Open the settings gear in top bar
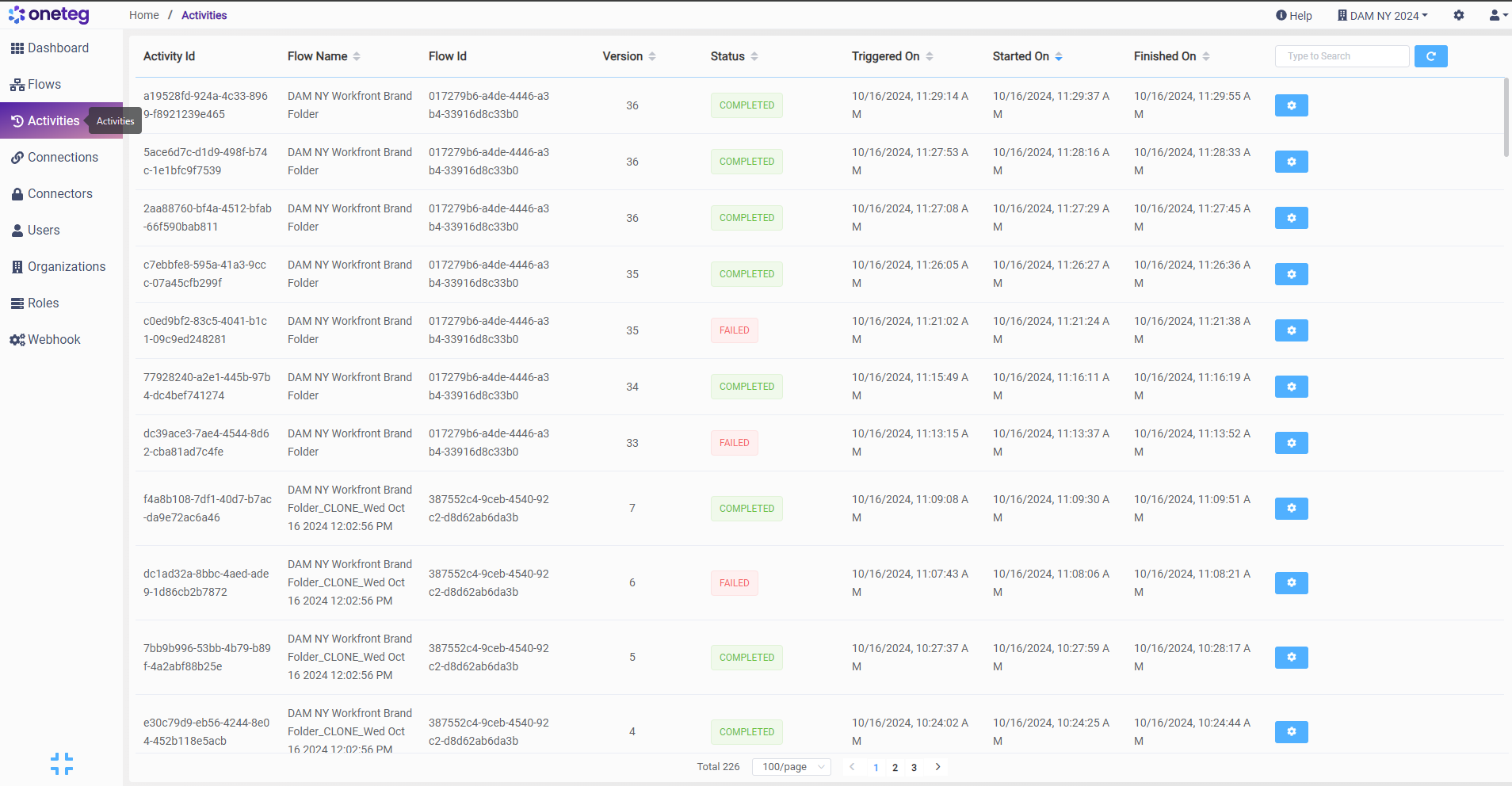 (x=1459, y=15)
